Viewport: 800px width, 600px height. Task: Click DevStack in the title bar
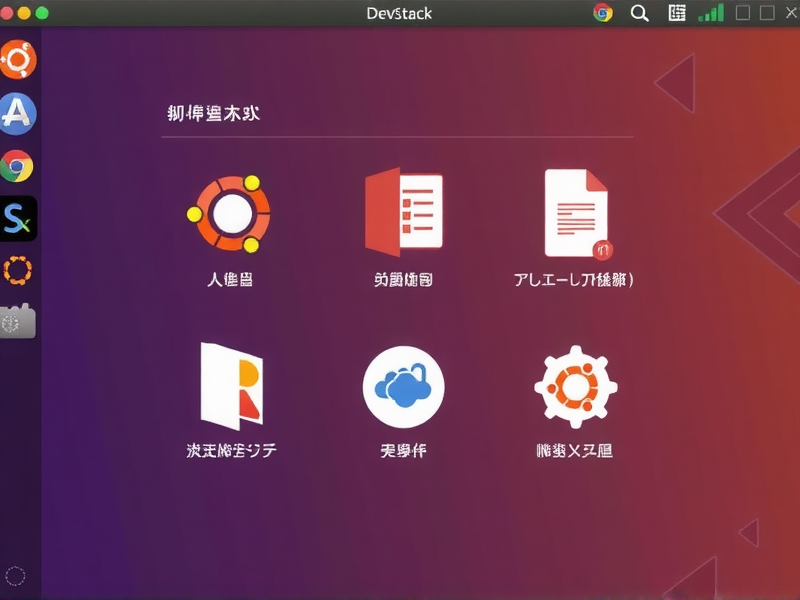398,13
